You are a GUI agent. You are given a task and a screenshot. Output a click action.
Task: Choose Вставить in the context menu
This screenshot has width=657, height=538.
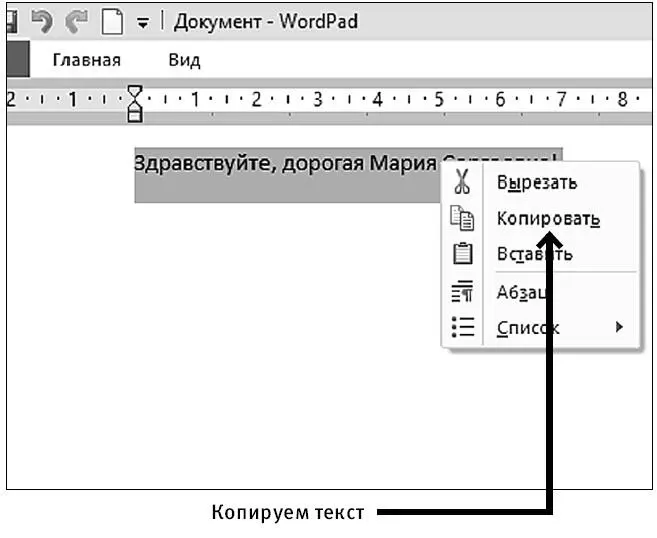point(534,254)
